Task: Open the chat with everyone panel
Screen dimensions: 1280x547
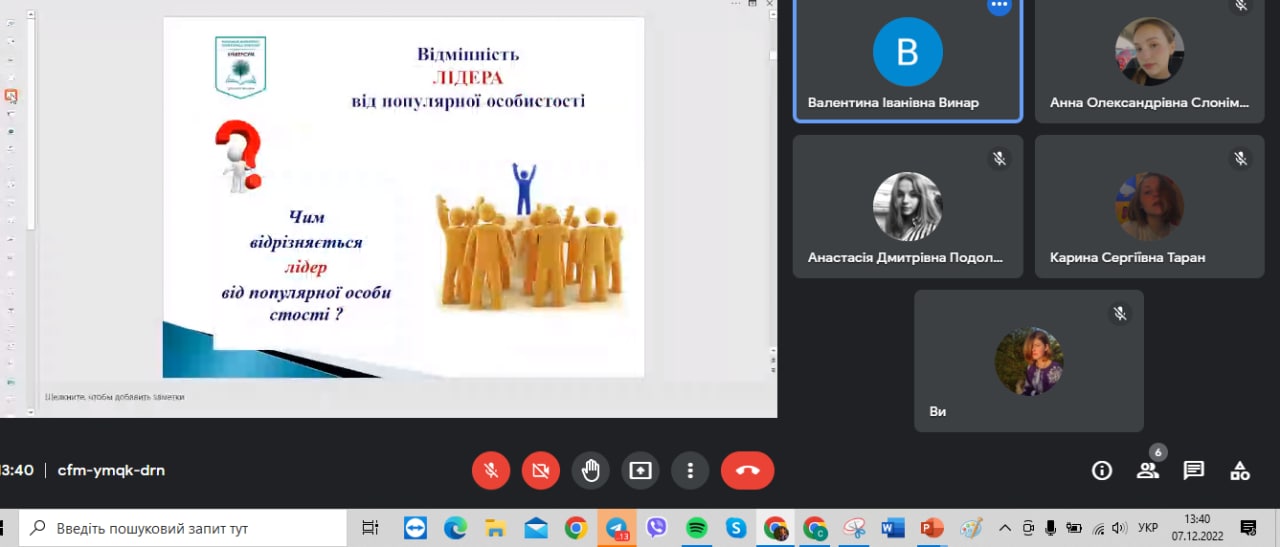Action: tap(1193, 470)
